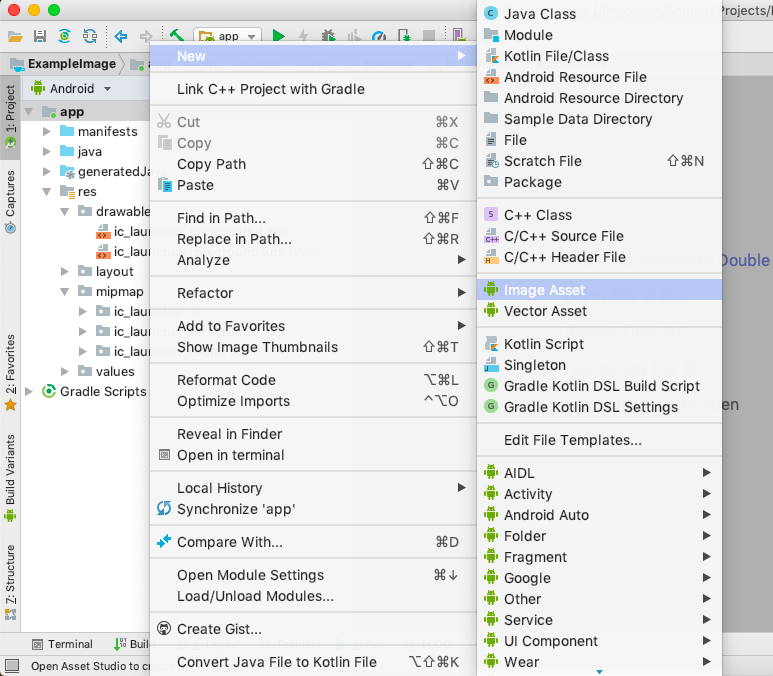Select Copy Path menu entry
773x676 pixels.
click(x=313, y=164)
